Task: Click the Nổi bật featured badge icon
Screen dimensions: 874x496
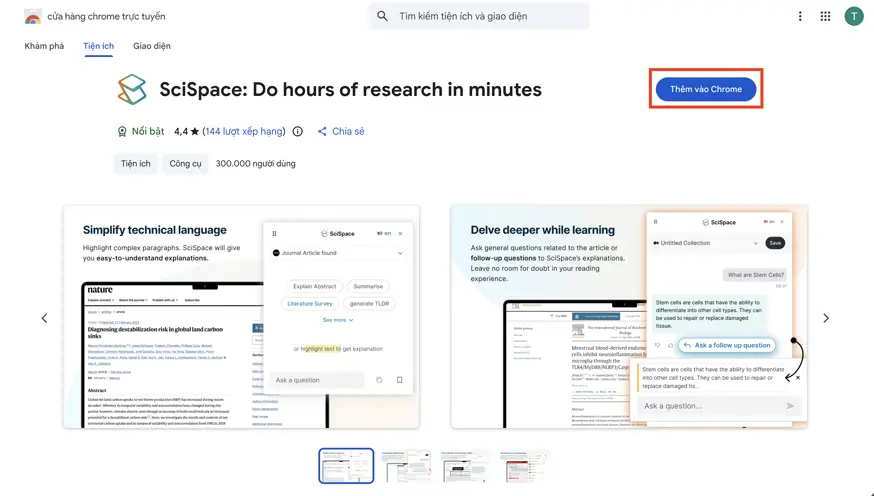Action: [x=122, y=132]
